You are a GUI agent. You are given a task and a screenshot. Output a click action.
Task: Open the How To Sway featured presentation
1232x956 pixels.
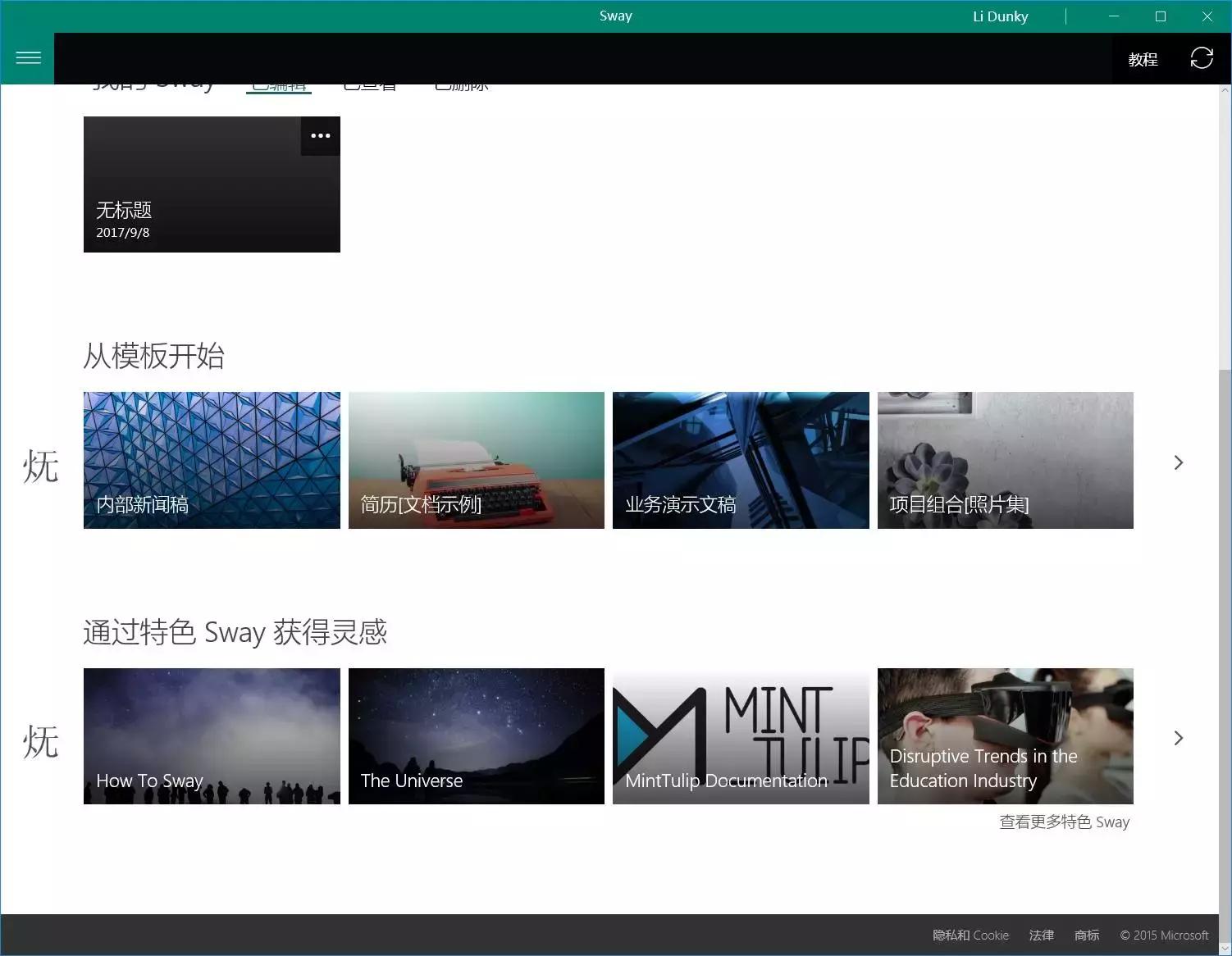coord(212,735)
